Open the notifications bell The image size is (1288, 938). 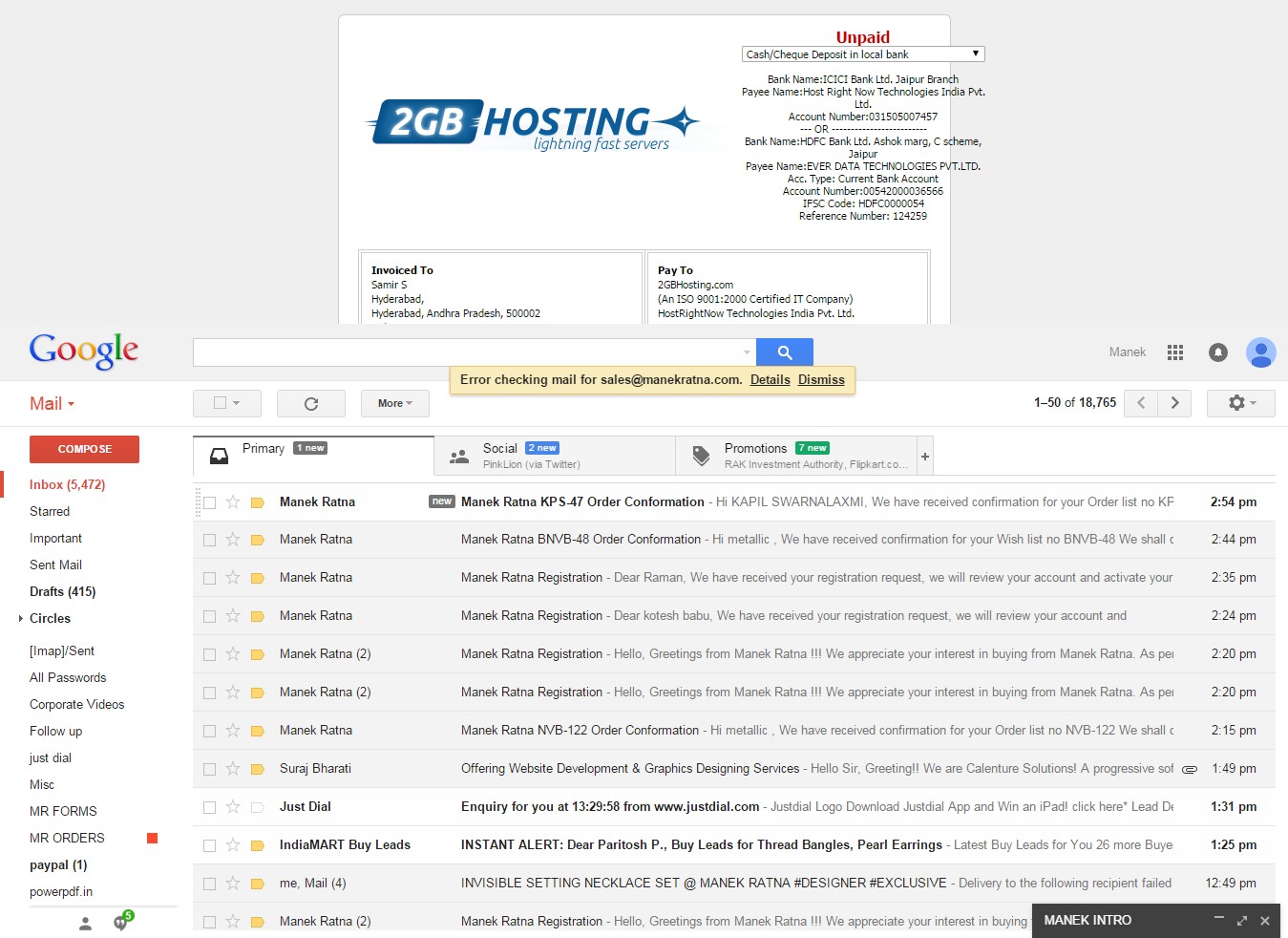[1218, 352]
